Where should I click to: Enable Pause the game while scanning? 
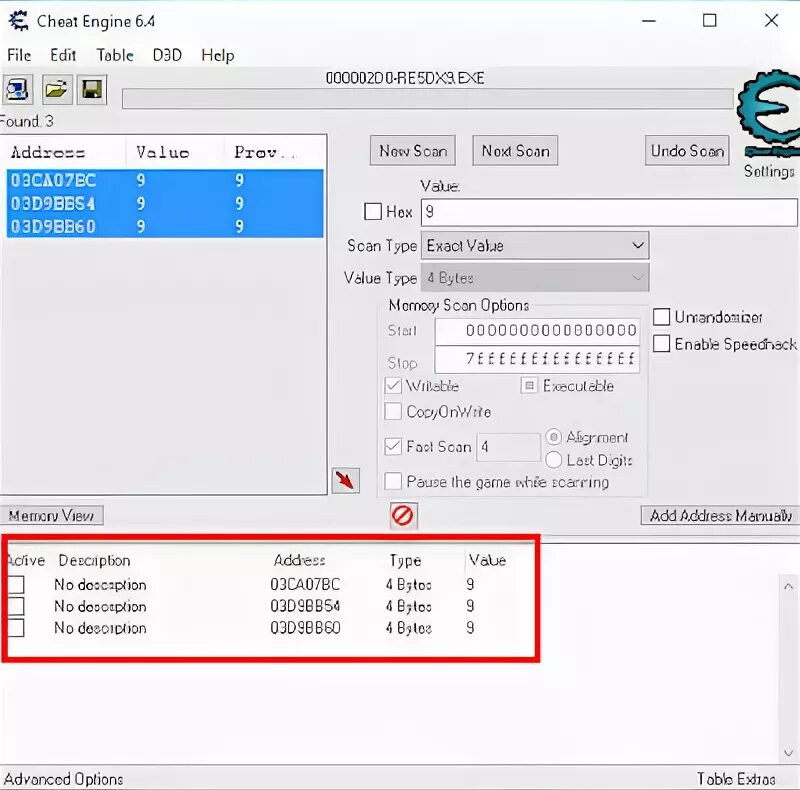tap(393, 481)
